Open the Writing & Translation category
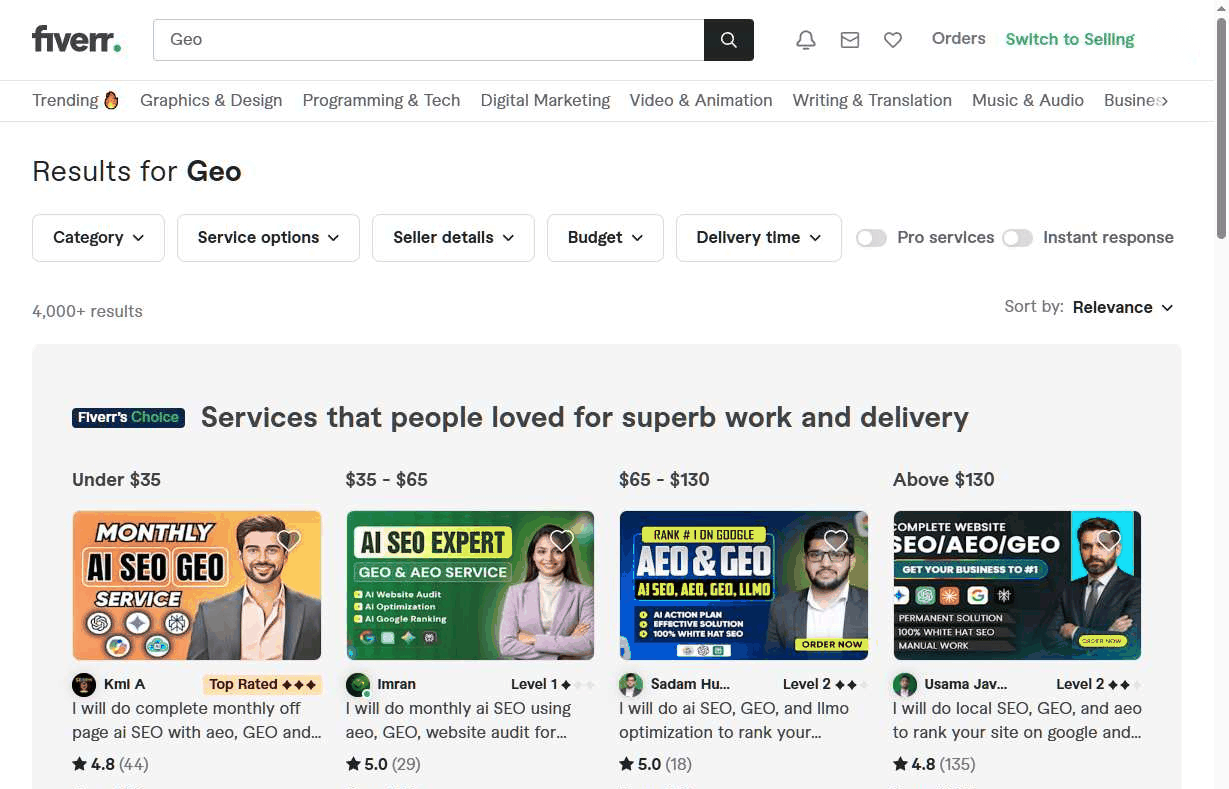Image resolution: width=1229 pixels, height=789 pixels. click(872, 100)
